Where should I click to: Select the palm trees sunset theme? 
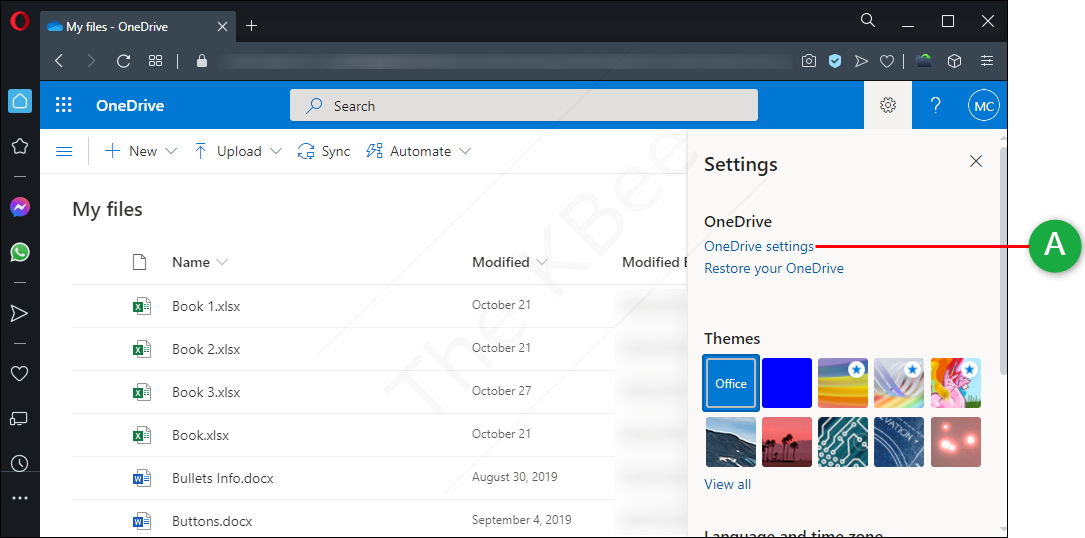click(787, 442)
